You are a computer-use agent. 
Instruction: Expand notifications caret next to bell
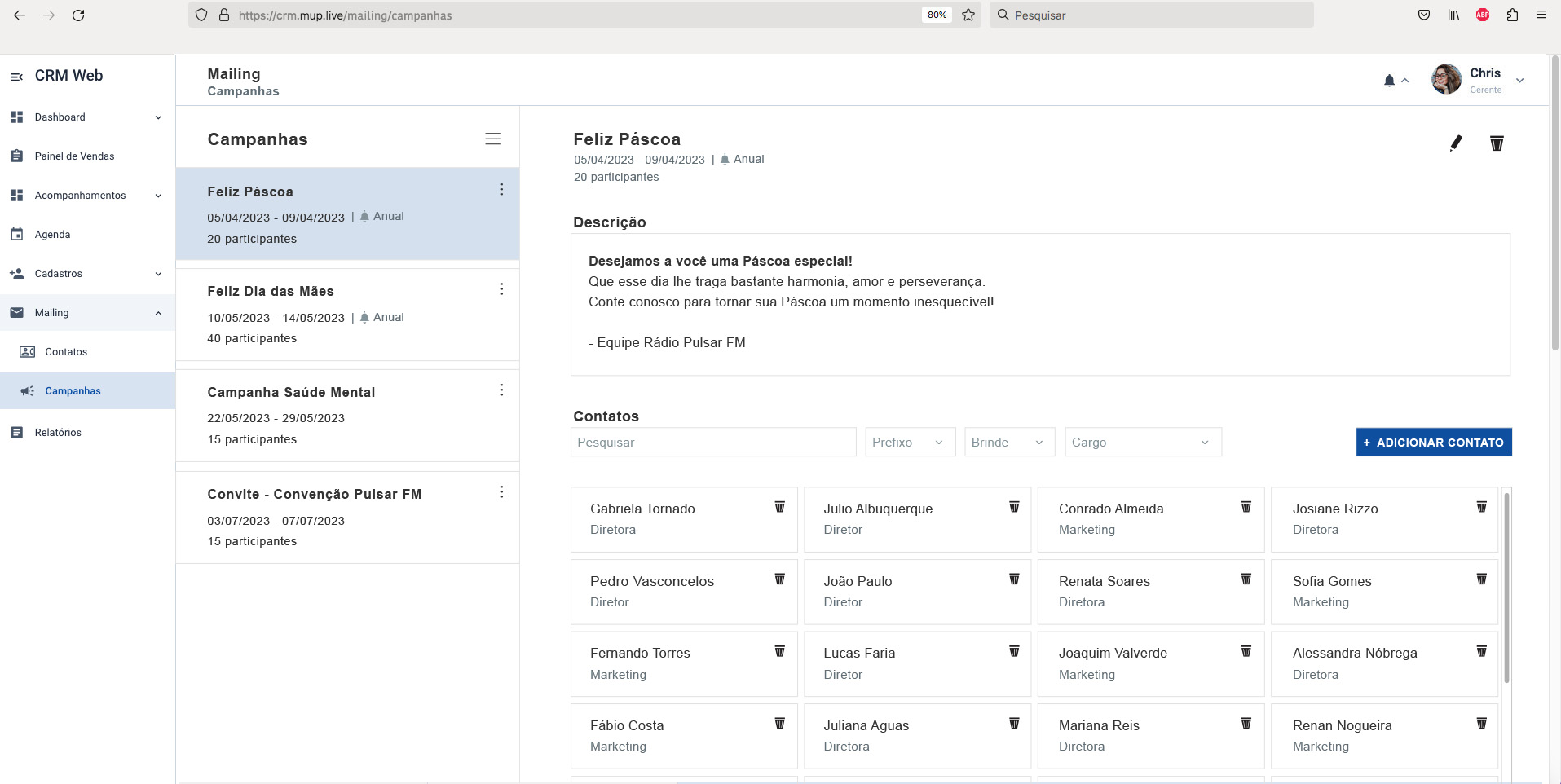pos(1405,81)
